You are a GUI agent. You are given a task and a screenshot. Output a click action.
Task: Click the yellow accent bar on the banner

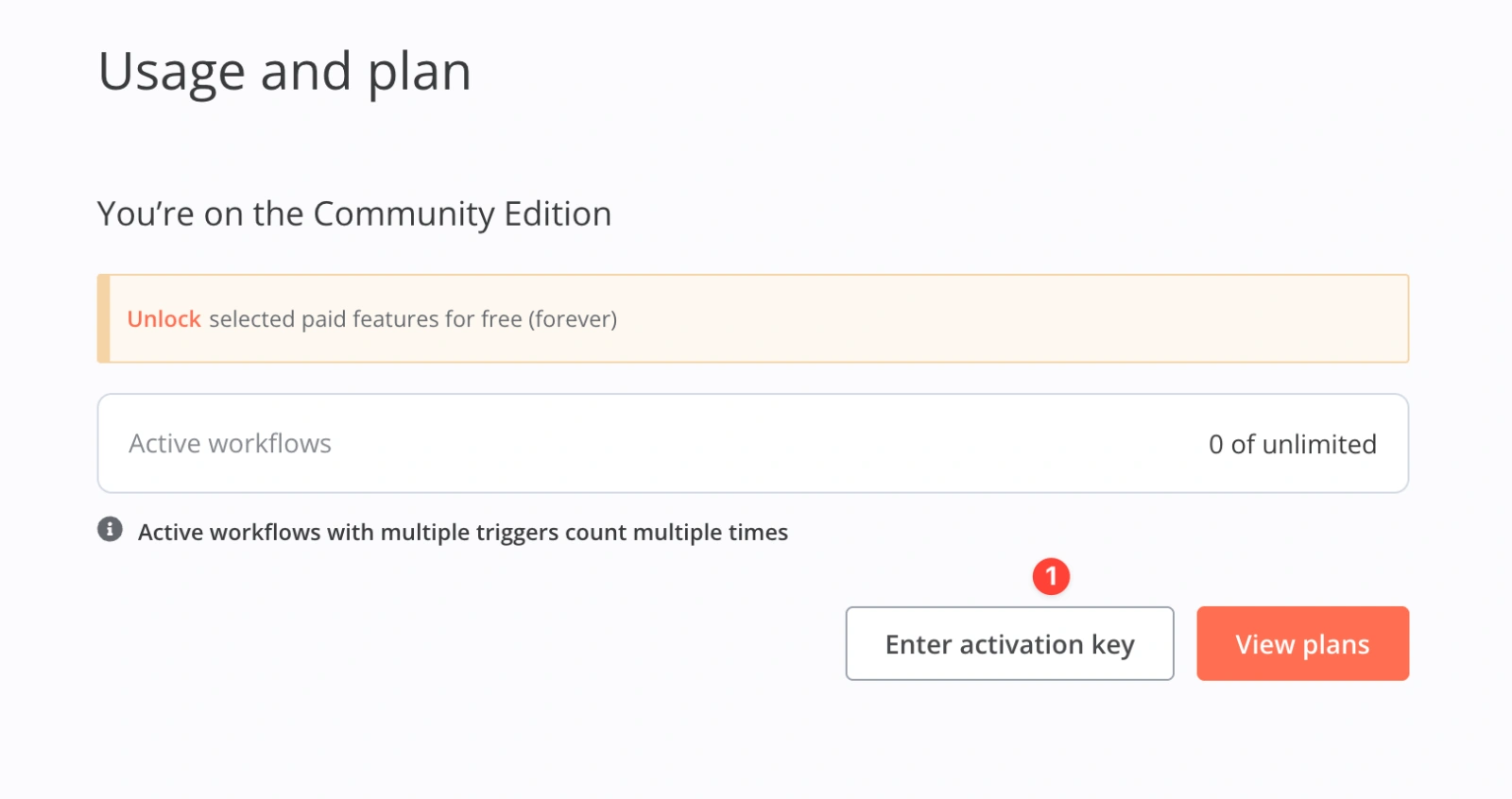[x=104, y=319]
